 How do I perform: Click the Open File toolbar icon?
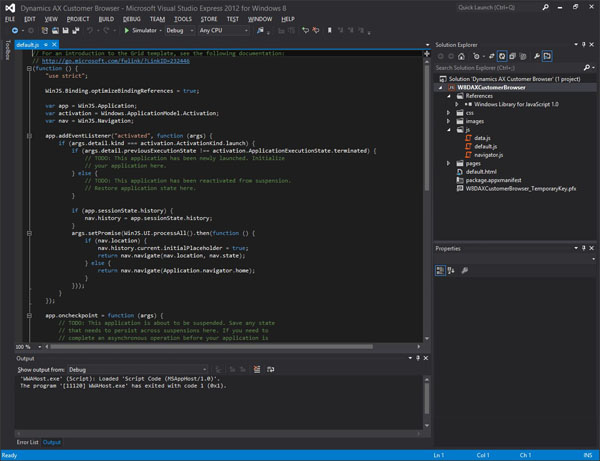coord(55,30)
